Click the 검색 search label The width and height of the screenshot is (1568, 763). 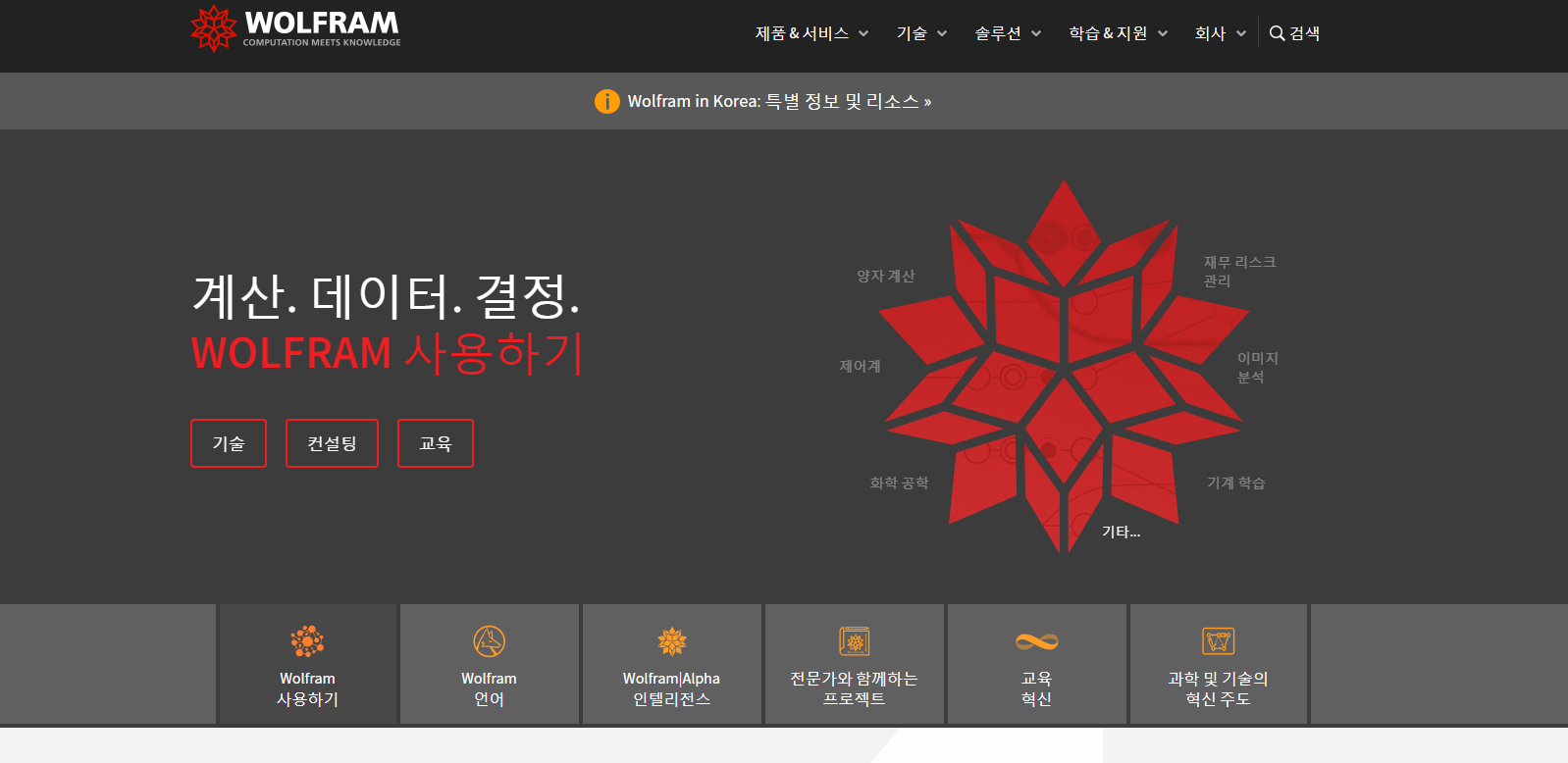tap(1305, 33)
